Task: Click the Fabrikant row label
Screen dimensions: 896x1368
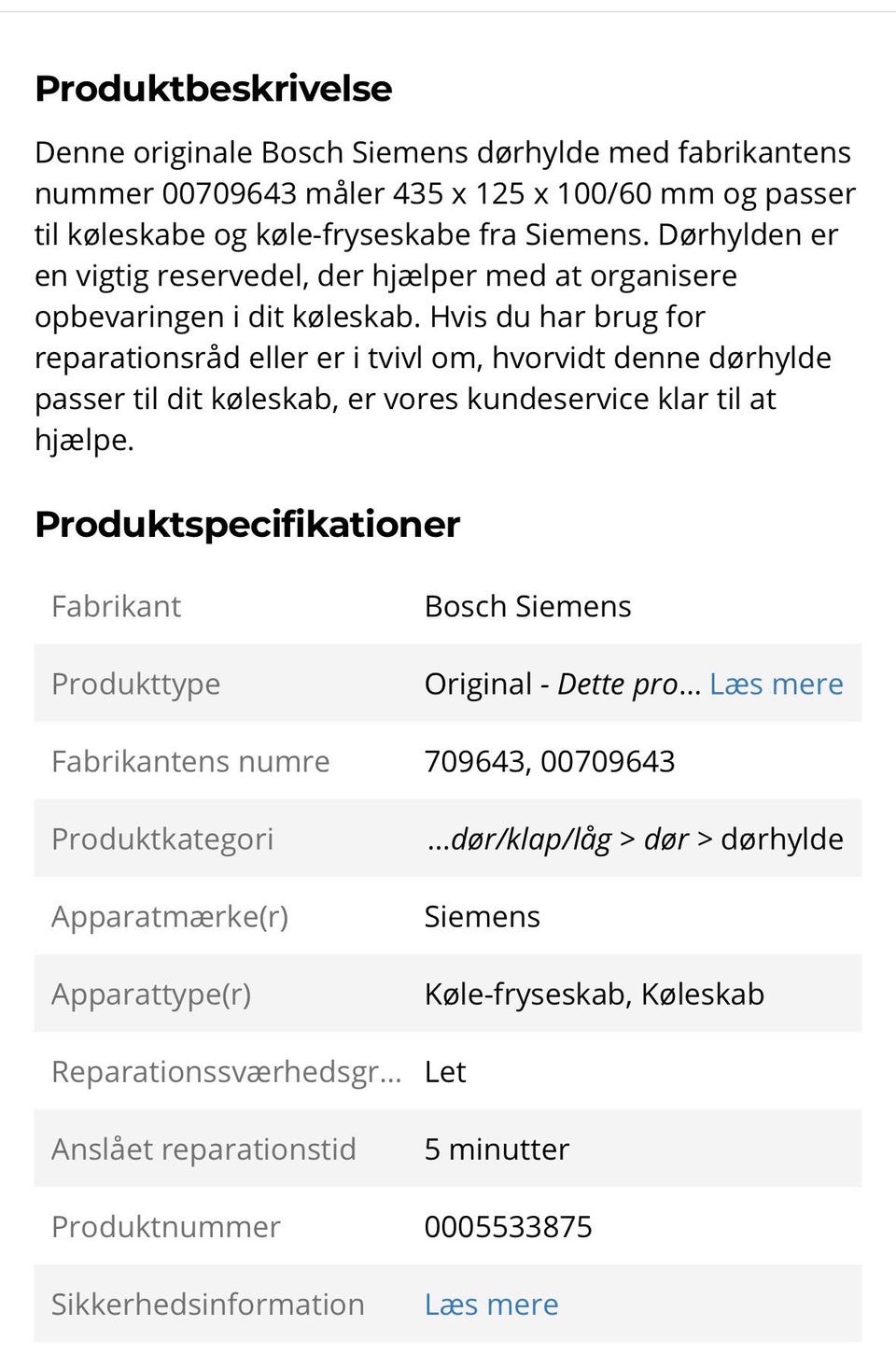Action: [x=116, y=606]
